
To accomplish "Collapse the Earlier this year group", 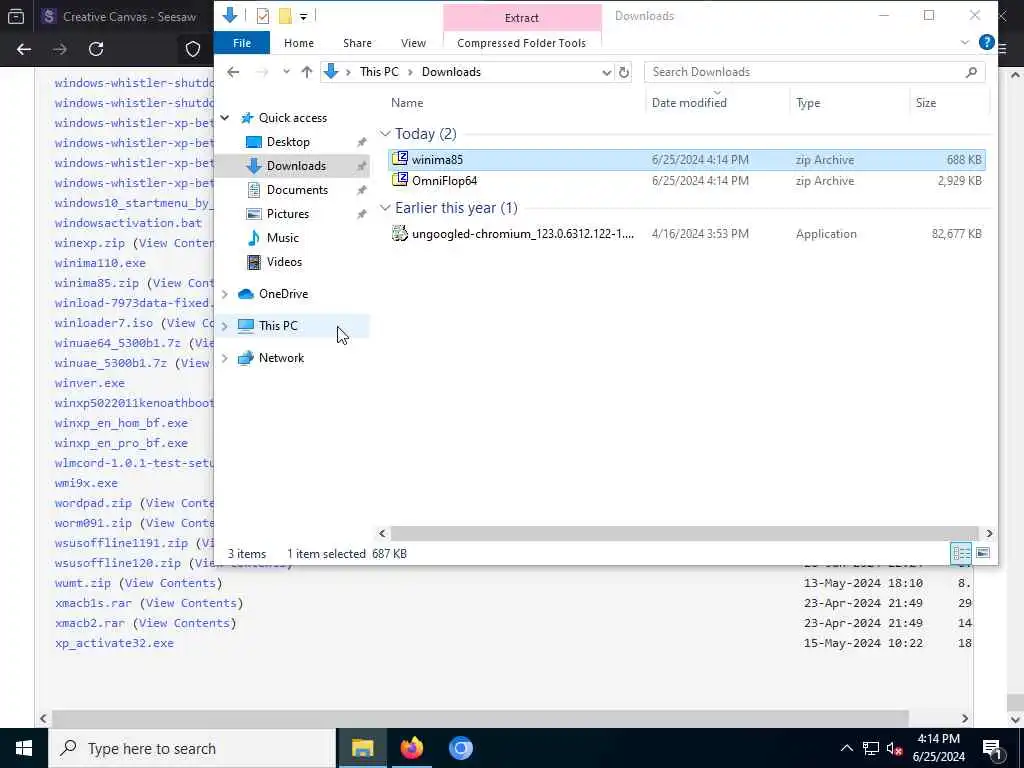I will point(385,208).
